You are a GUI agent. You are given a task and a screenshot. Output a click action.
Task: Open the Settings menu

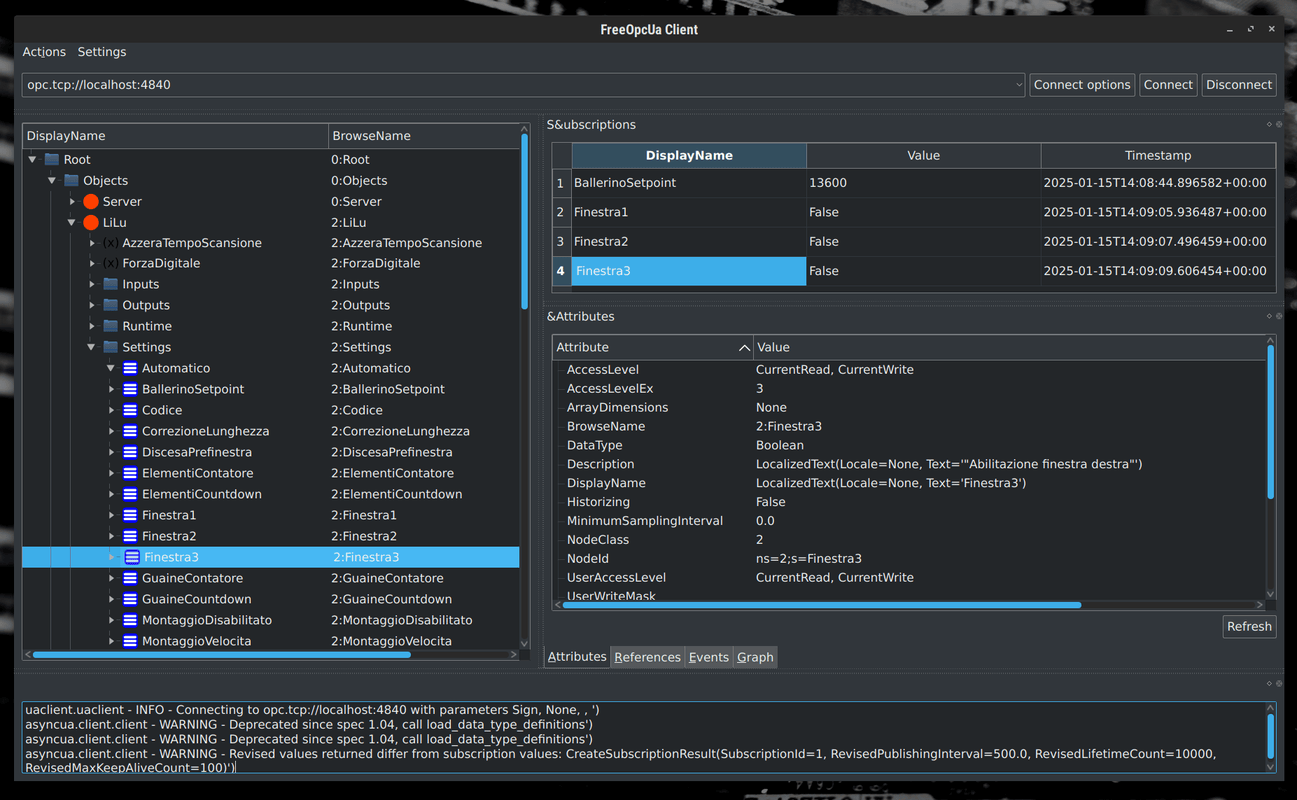pos(102,52)
